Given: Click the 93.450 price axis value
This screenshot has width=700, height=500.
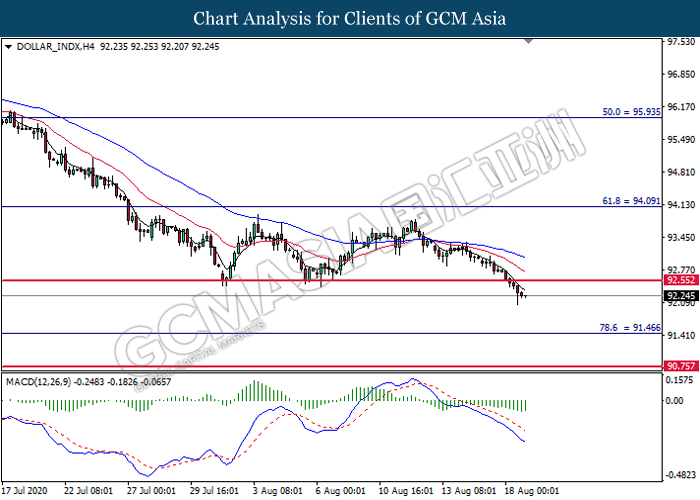Looking at the screenshot, I should [681, 238].
